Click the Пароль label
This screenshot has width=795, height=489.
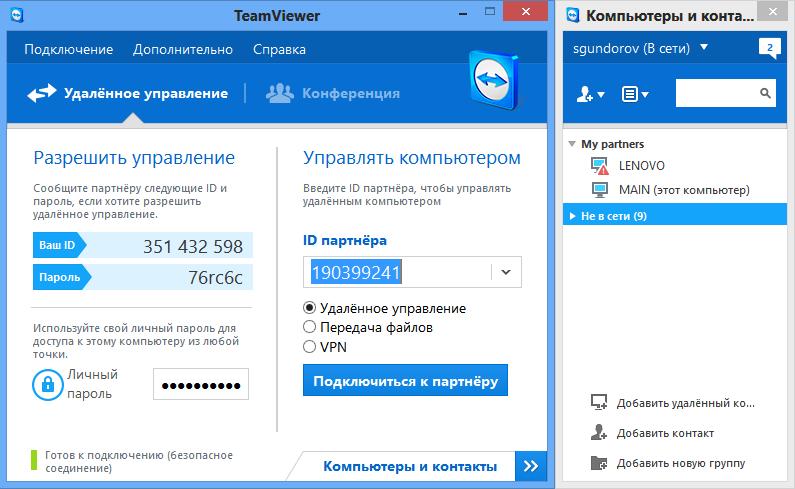coord(59,277)
